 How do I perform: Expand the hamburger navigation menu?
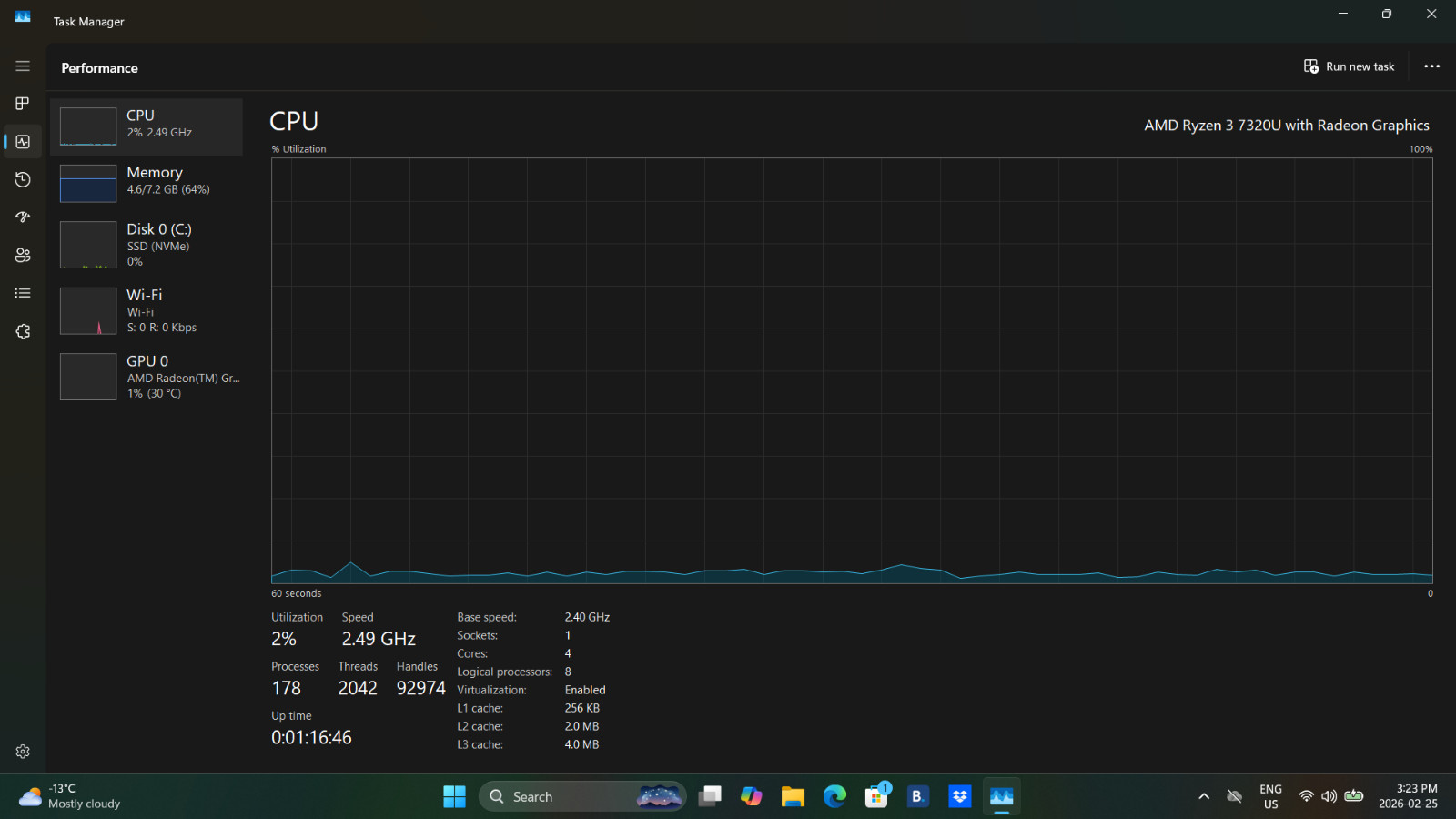23,66
